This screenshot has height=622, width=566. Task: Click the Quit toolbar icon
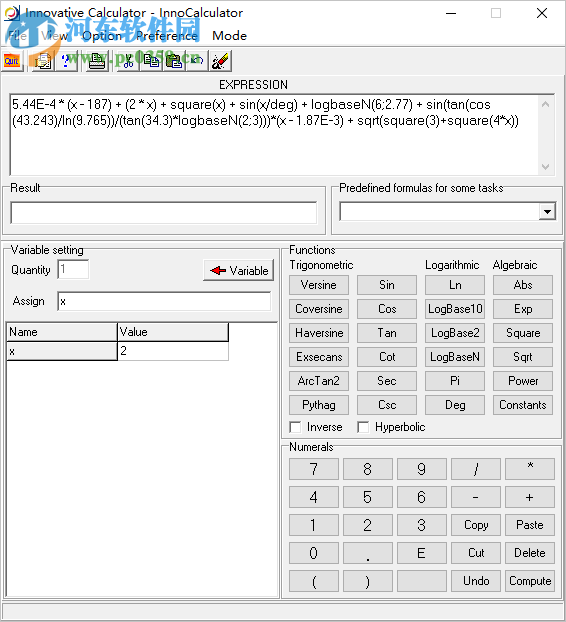[12, 61]
